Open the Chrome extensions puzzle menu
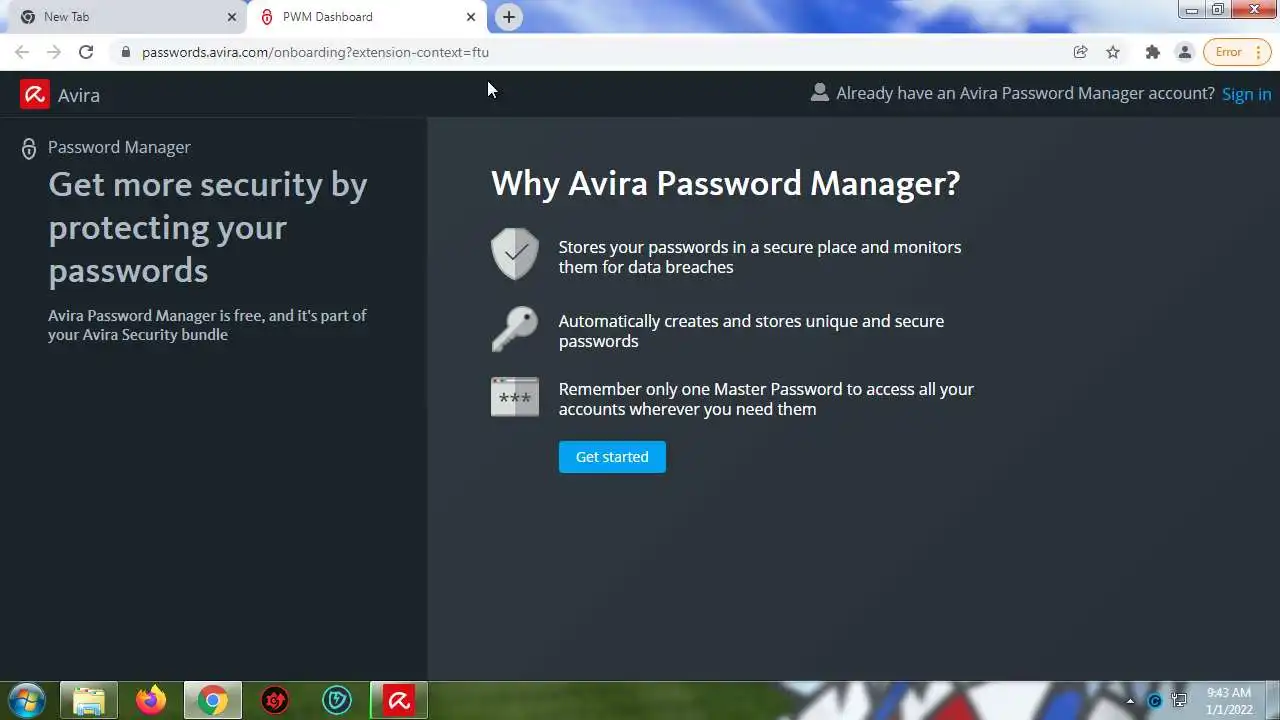Viewport: 1280px width, 720px height. click(x=1153, y=52)
